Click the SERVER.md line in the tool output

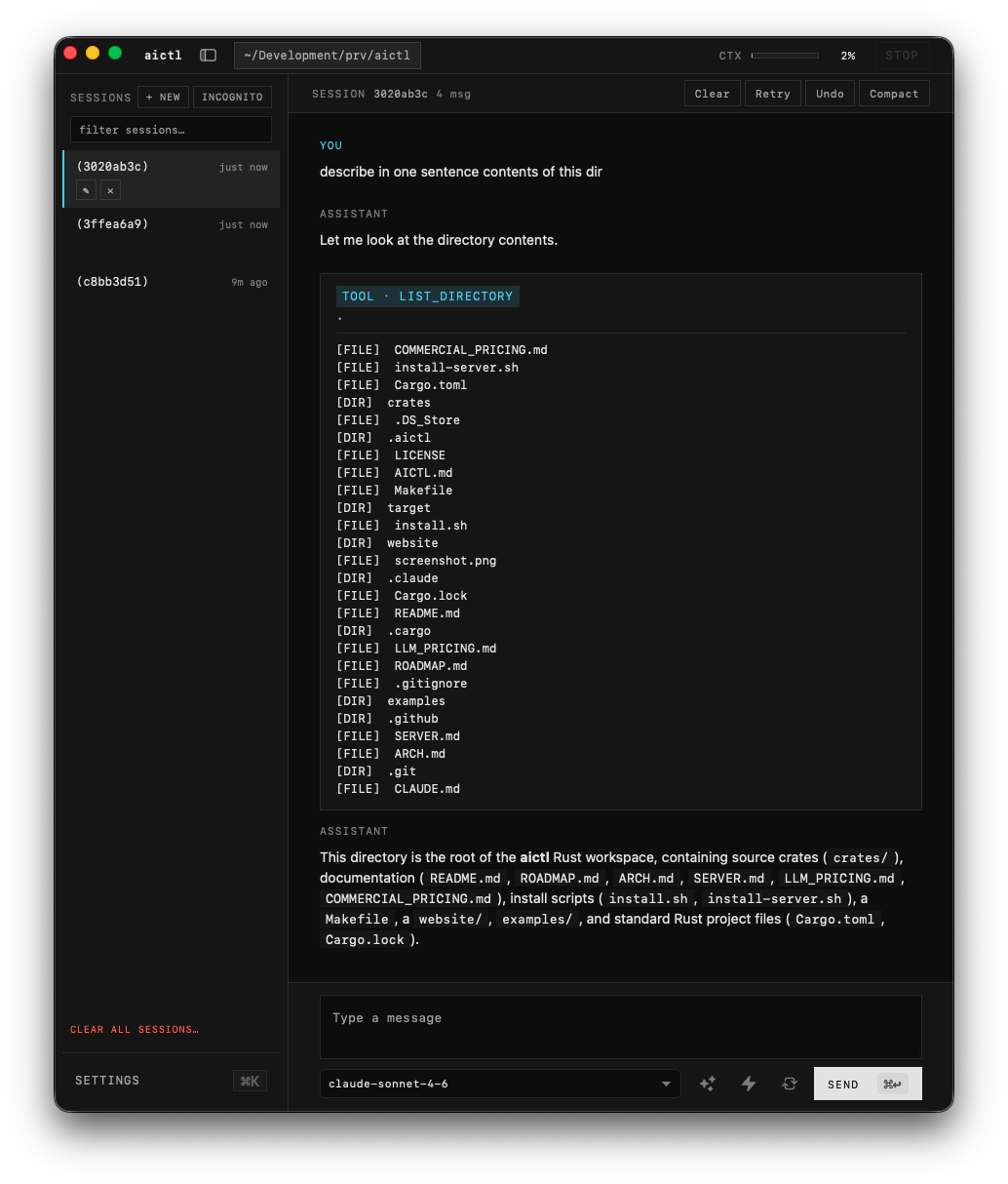[x=398, y=736]
